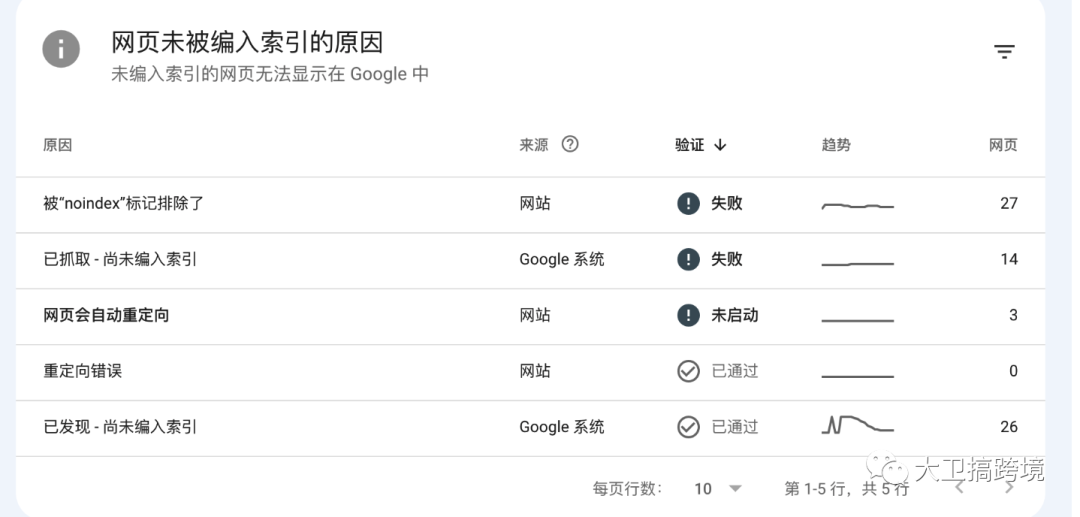Open the 已发现 - 尚未编入索引 row
1080x517 pixels.
click(120, 428)
